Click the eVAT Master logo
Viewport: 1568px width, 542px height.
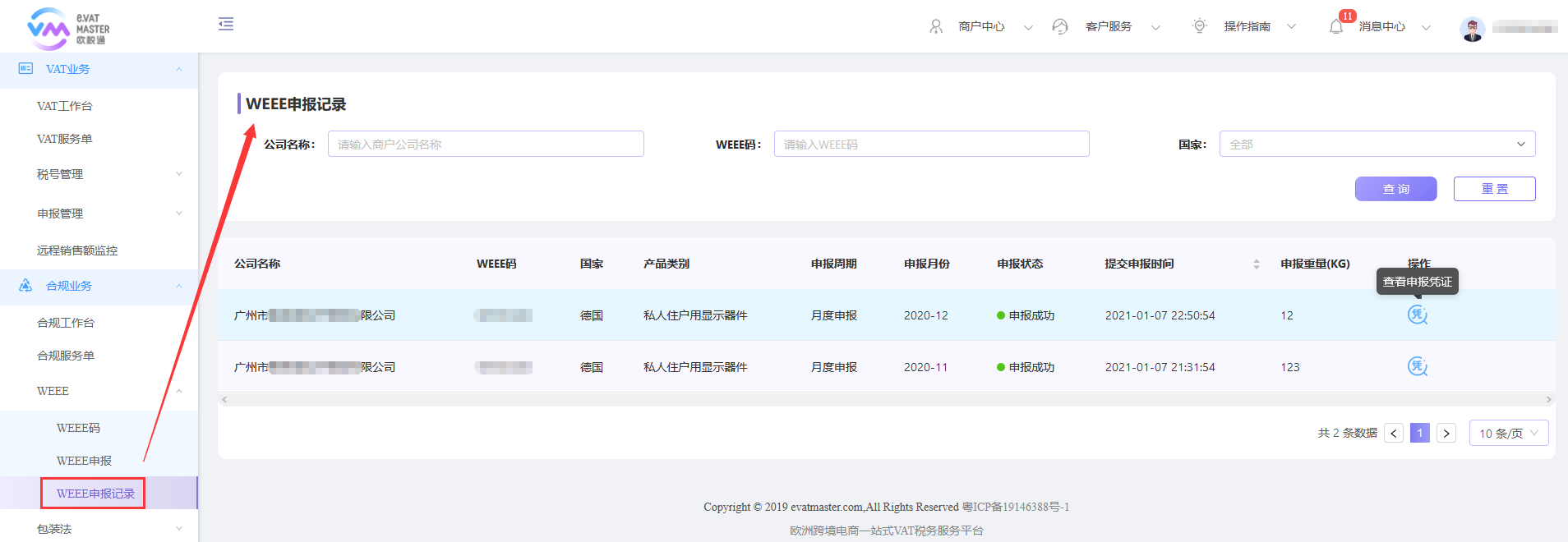68,29
